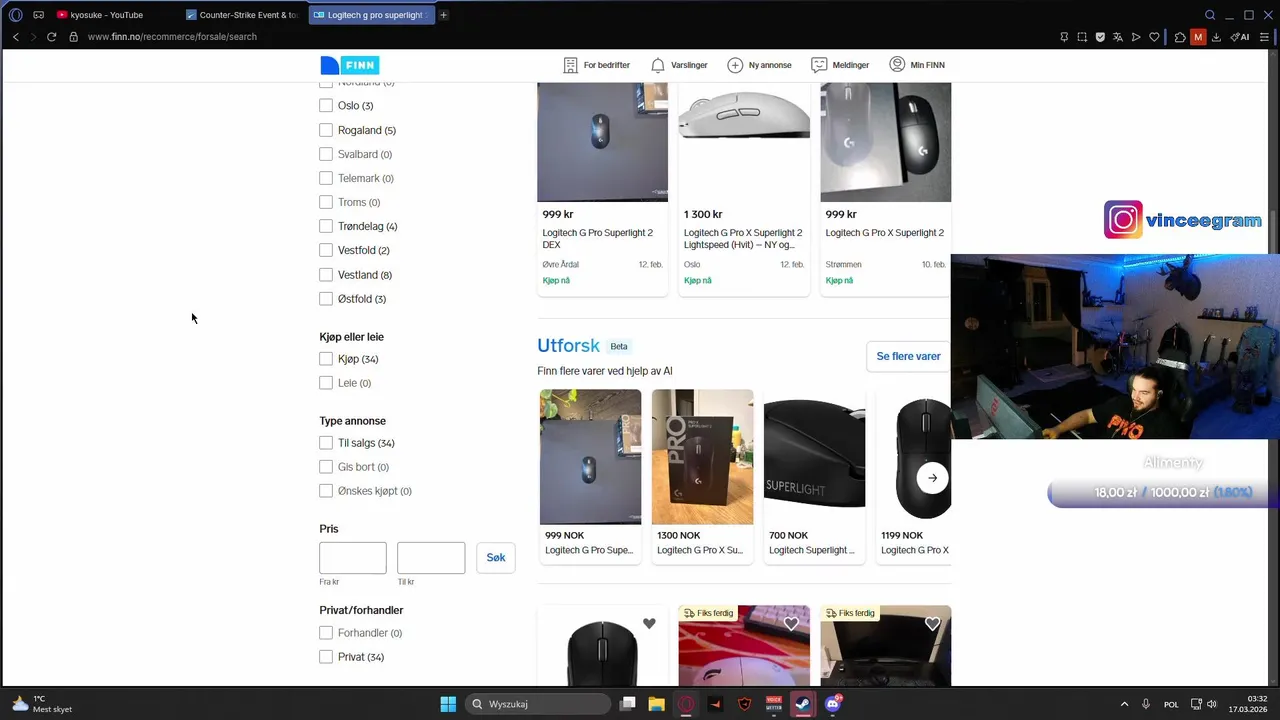Click the Beta label beside Utforsk
Viewport: 1280px width, 720px height.
pos(619,347)
